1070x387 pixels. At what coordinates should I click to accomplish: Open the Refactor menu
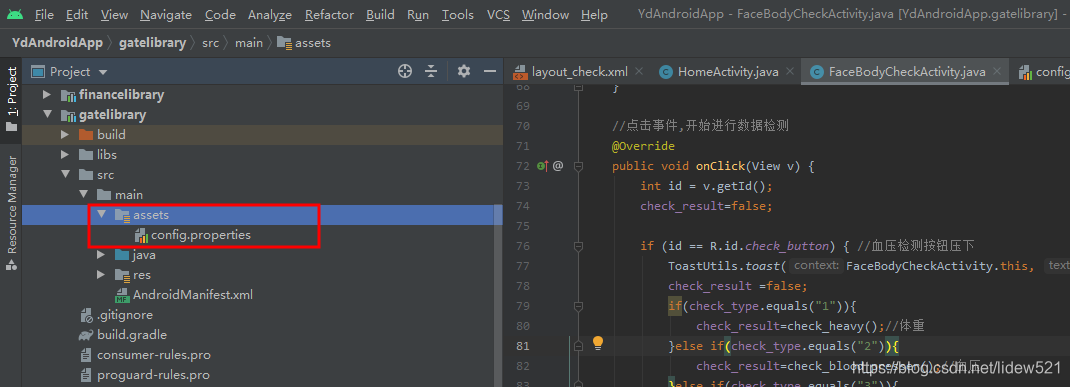[x=329, y=14]
